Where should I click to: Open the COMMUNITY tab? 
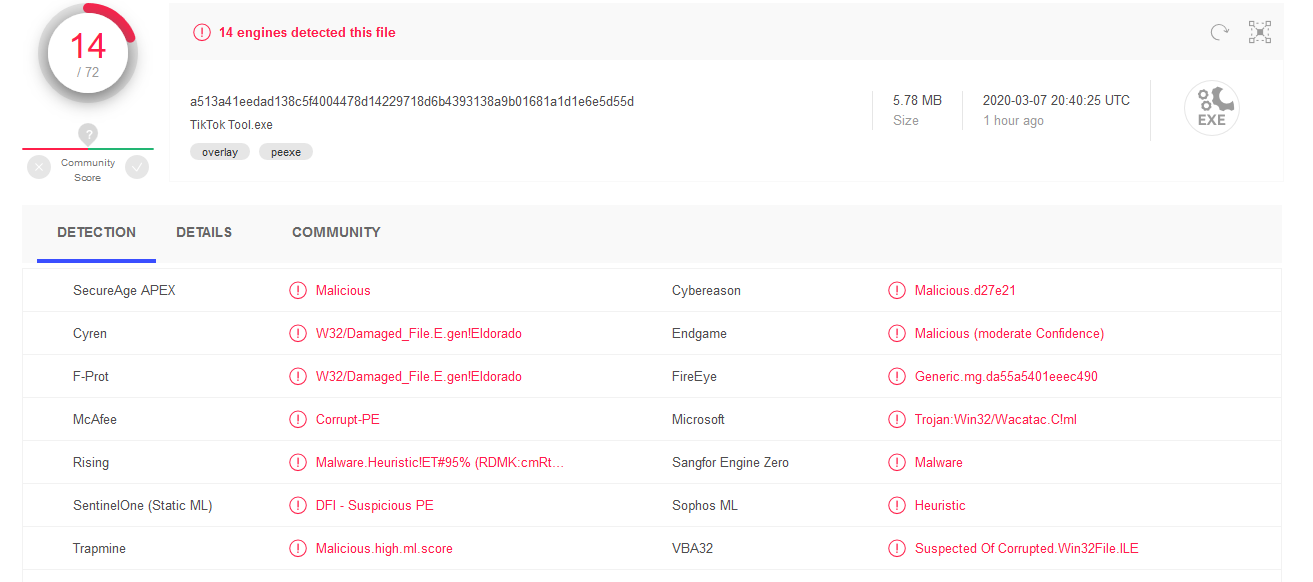336,232
